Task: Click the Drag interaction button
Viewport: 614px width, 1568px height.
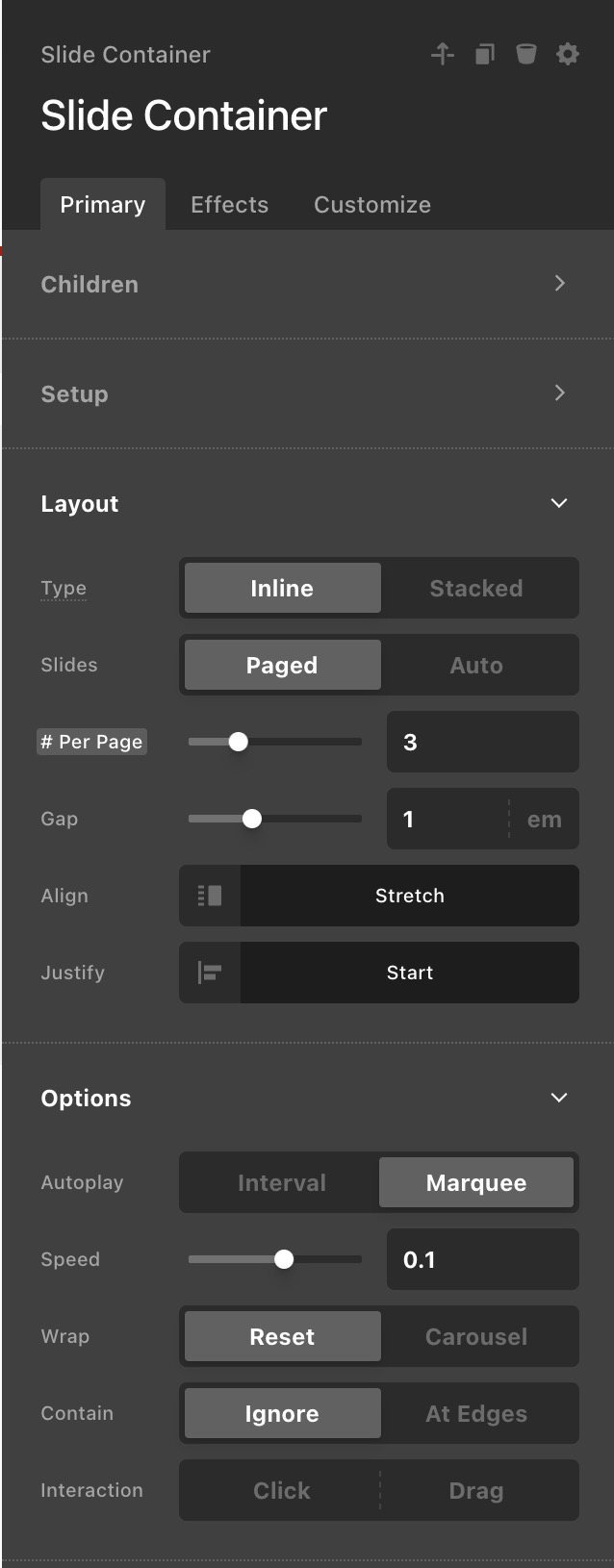Action: pos(476,1490)
